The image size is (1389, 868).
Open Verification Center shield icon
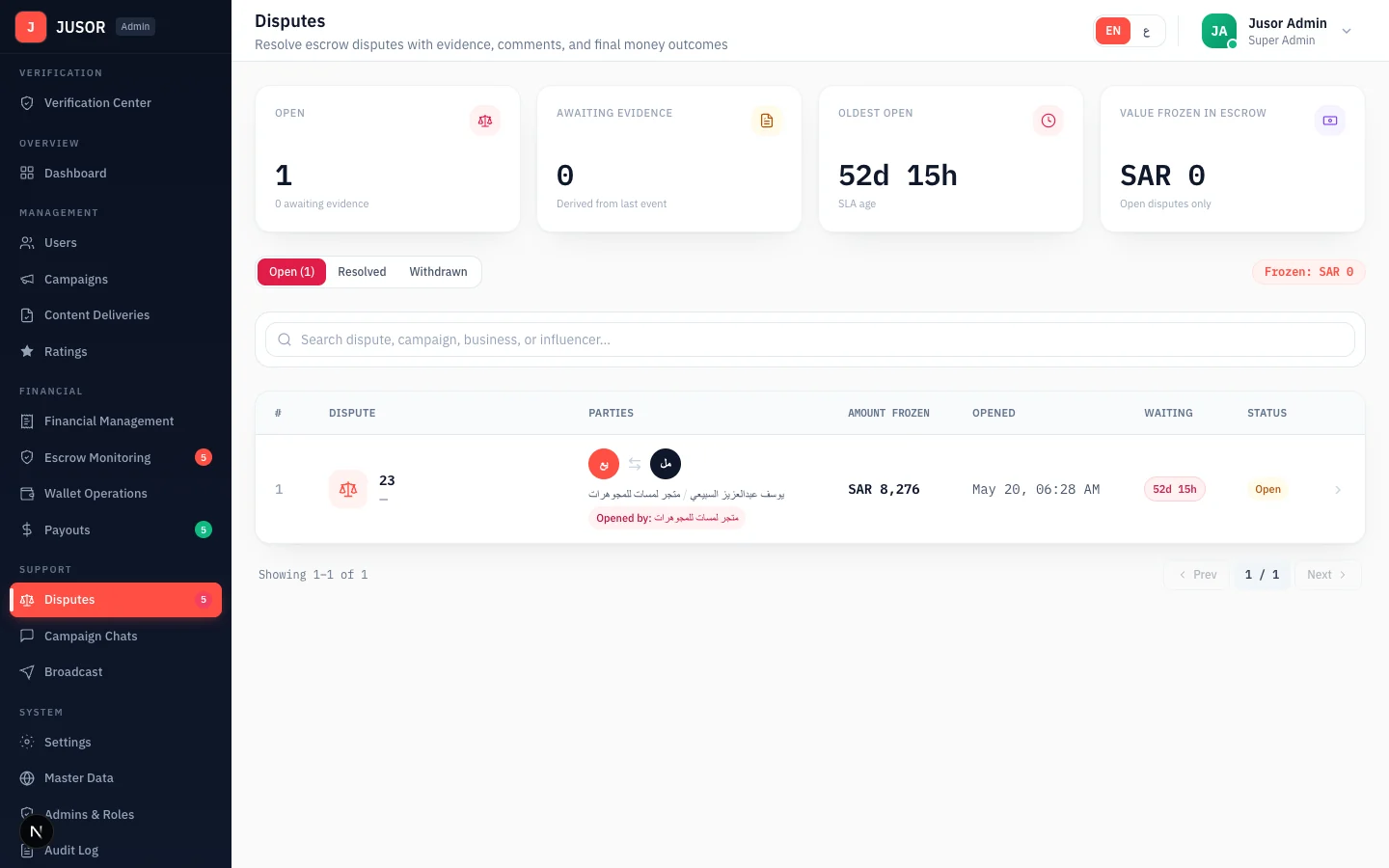click(x=27, y=103)
